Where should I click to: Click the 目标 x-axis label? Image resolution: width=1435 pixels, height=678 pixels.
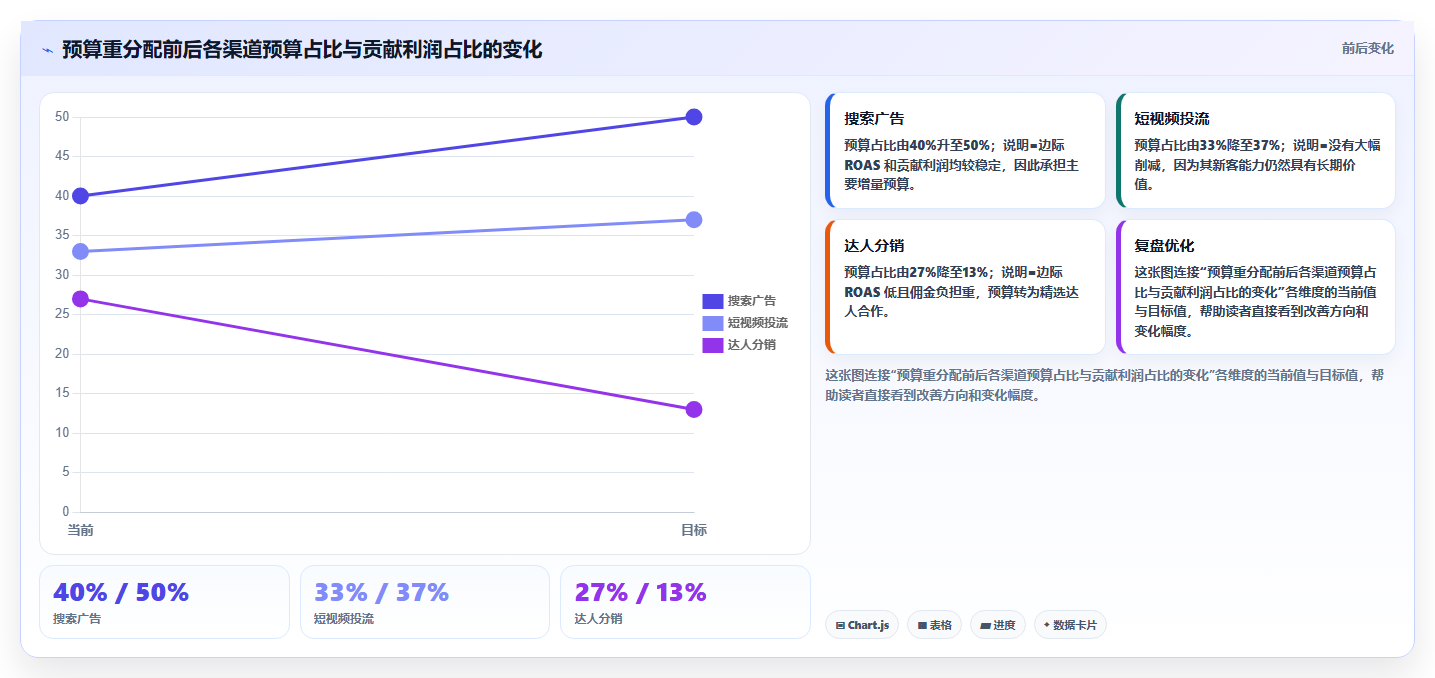click(694, 530)
